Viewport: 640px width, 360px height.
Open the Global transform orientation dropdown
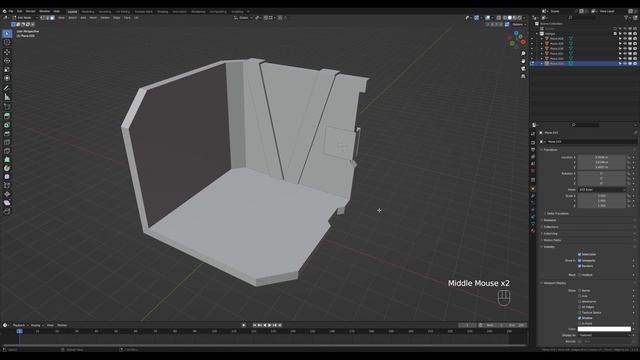pyautogui.click(x=243, y=18)
